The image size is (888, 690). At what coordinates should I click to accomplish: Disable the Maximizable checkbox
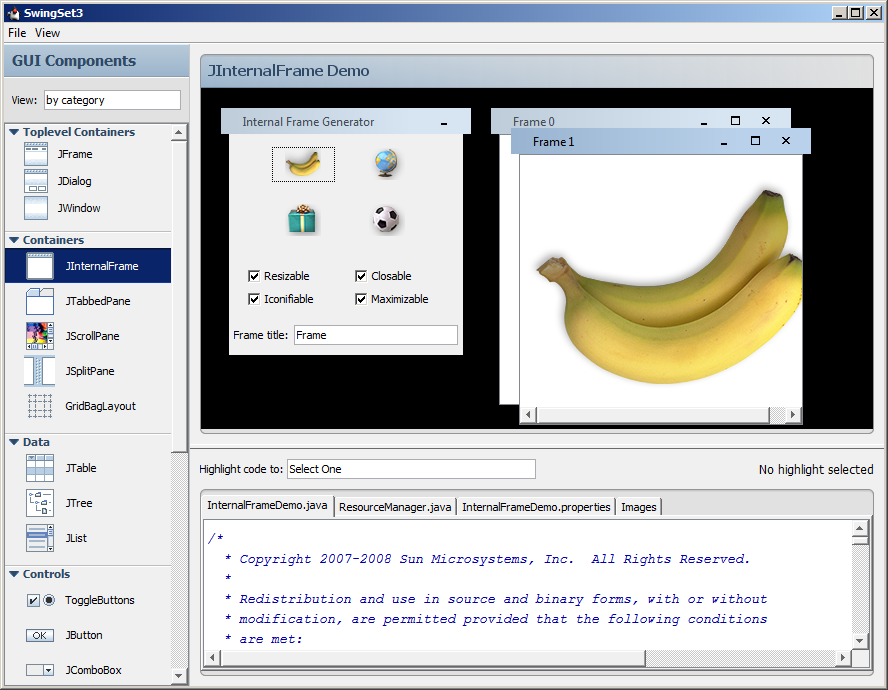point(361,299)
